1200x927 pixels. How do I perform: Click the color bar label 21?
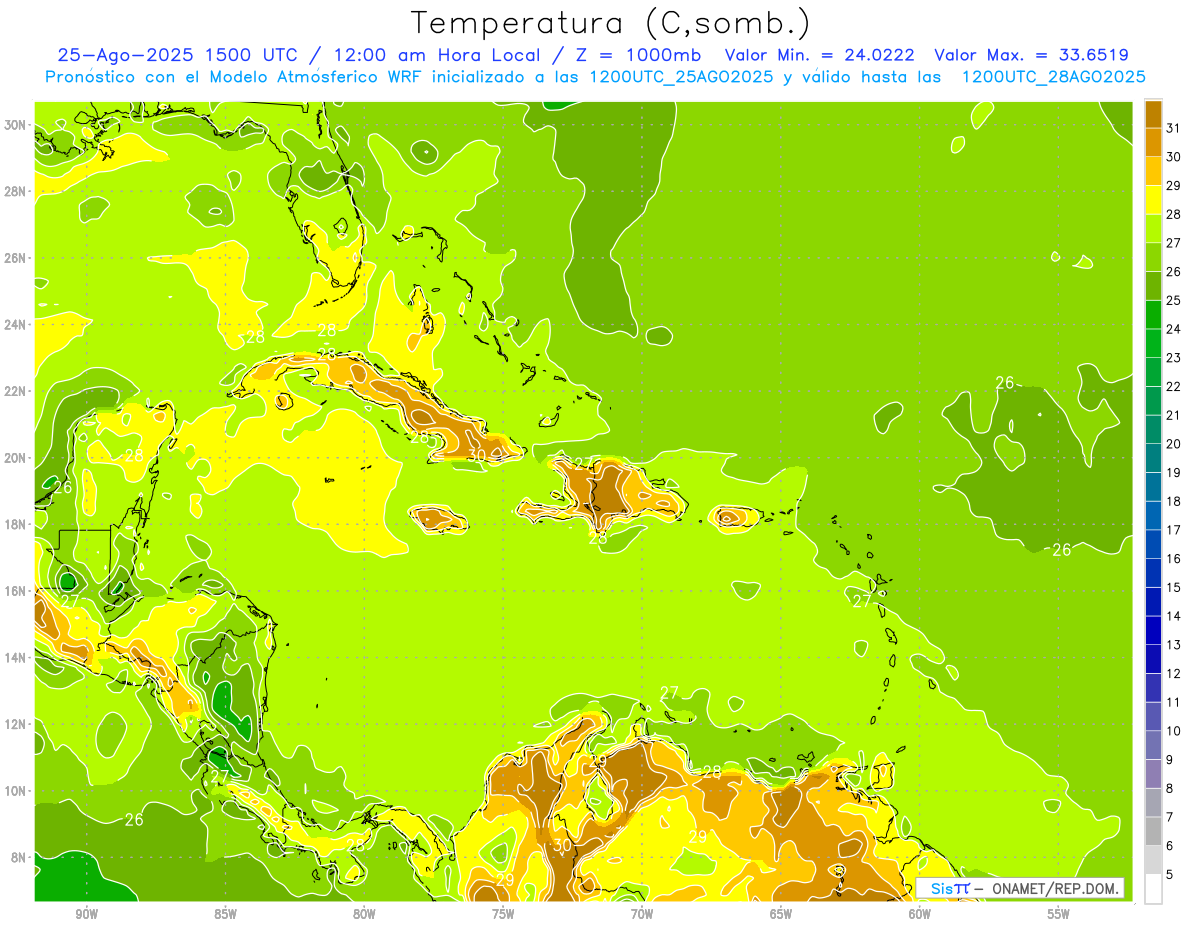click(1173, 415)
